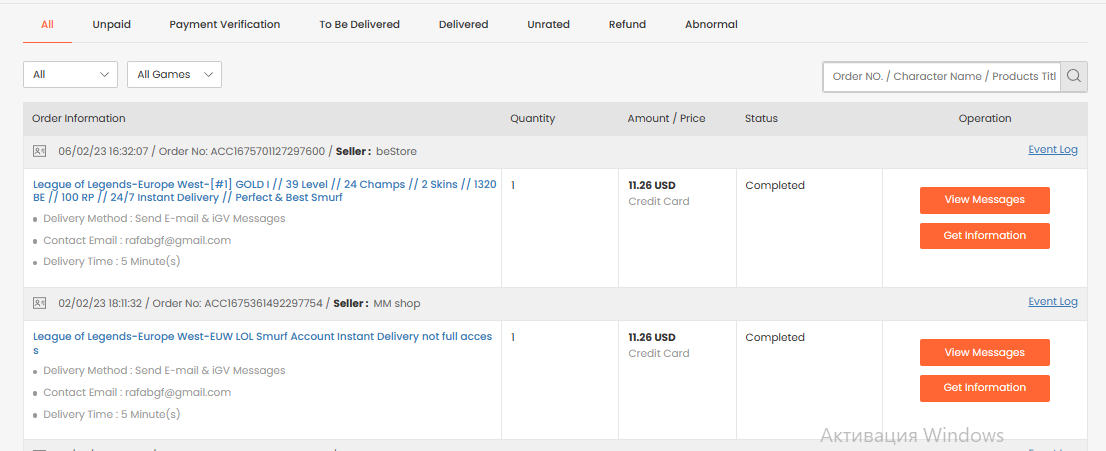Open Event Log for the beStore order

[x=1052, y=150]
